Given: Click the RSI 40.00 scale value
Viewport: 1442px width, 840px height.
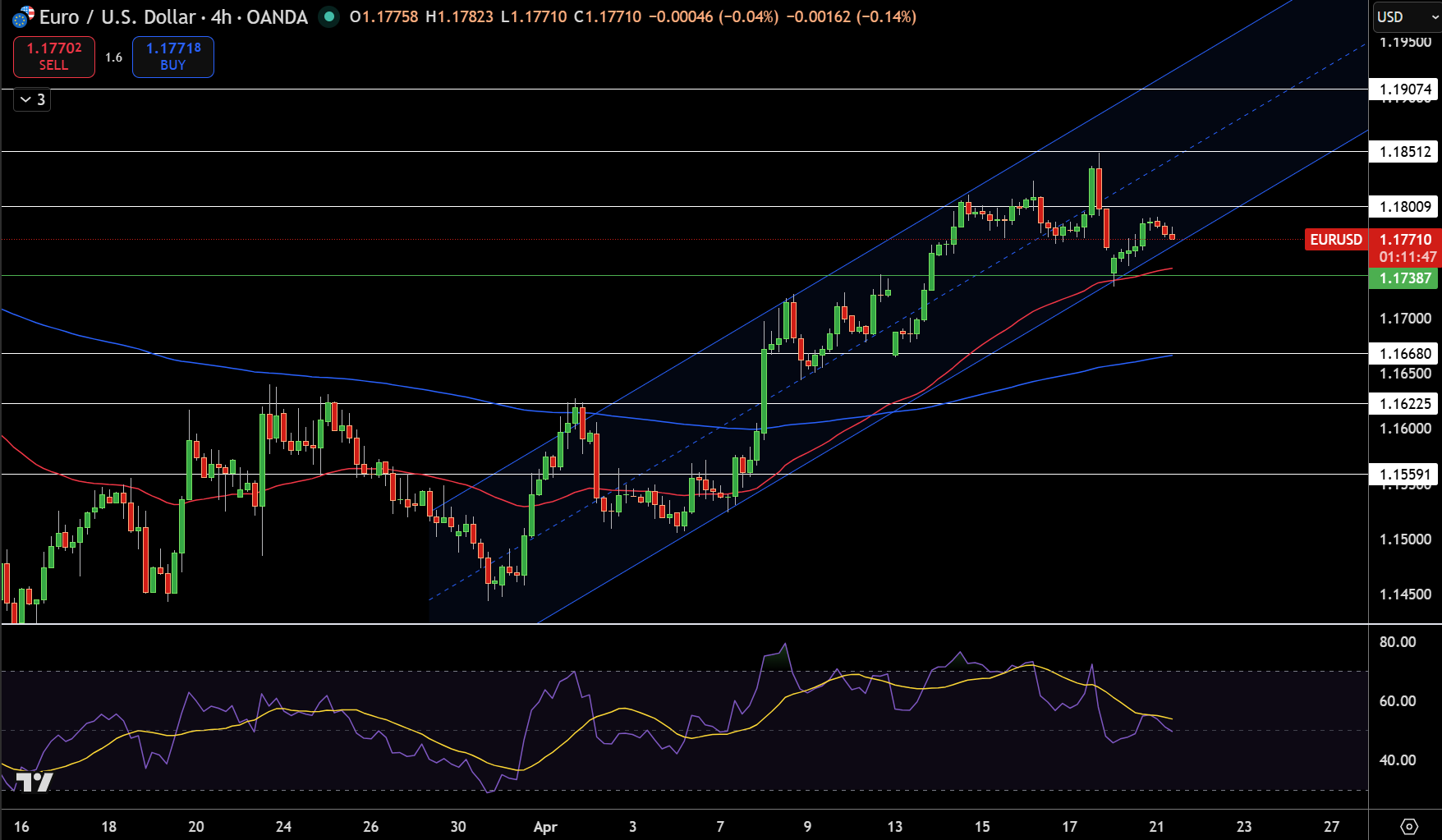Looking at the screenshot, I should (1398, 760).
